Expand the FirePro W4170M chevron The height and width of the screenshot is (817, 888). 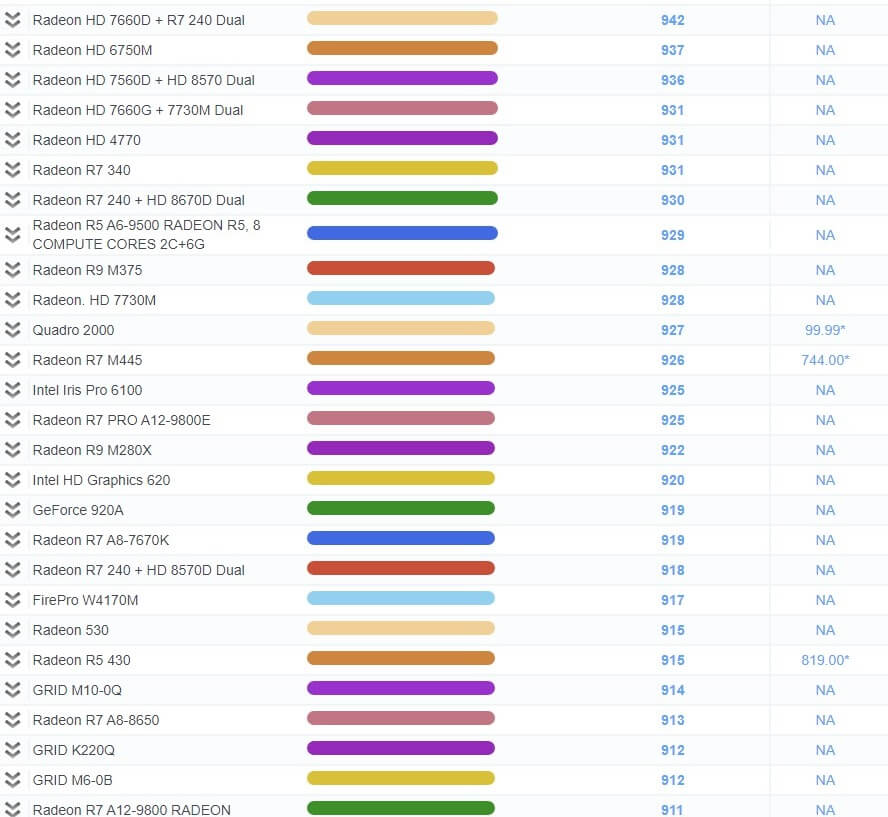12,600
